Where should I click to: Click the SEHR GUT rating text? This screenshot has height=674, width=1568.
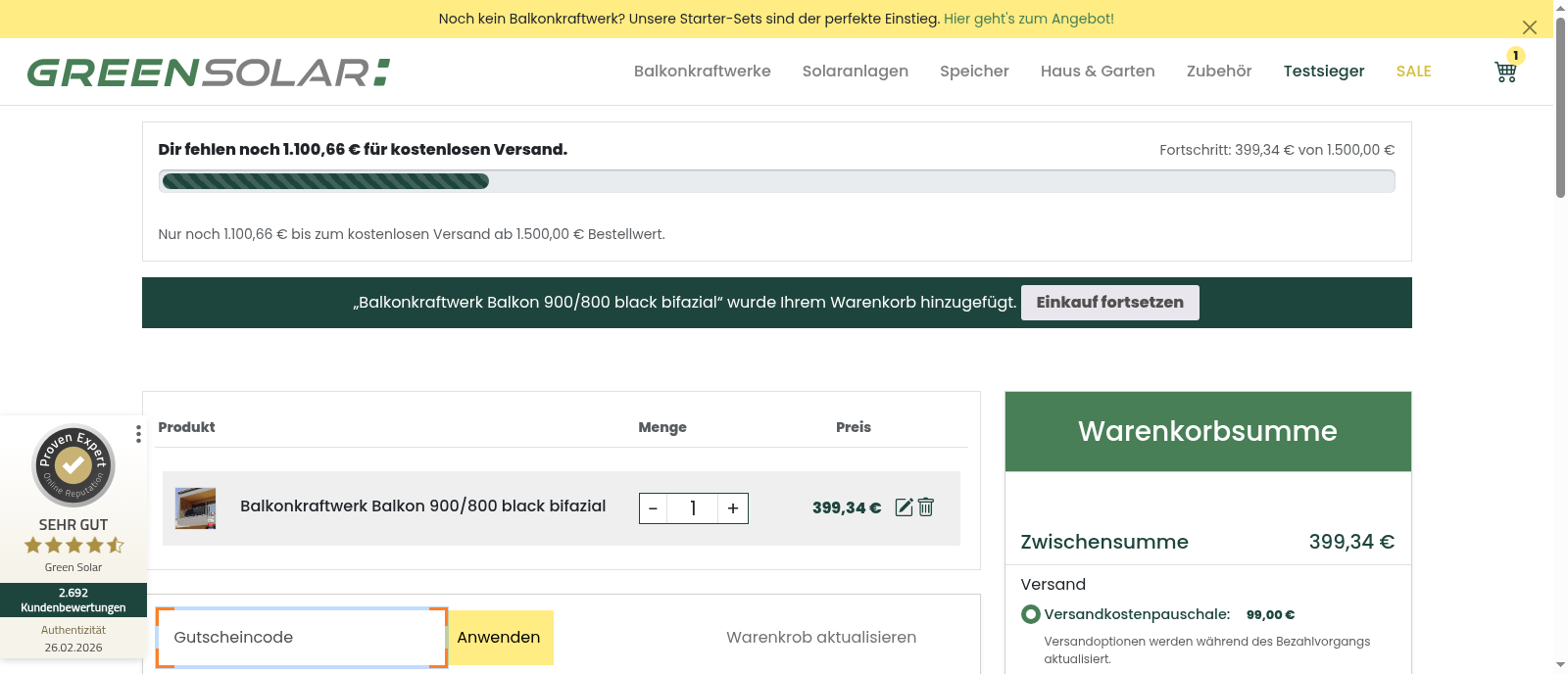[x=73, y=525]
